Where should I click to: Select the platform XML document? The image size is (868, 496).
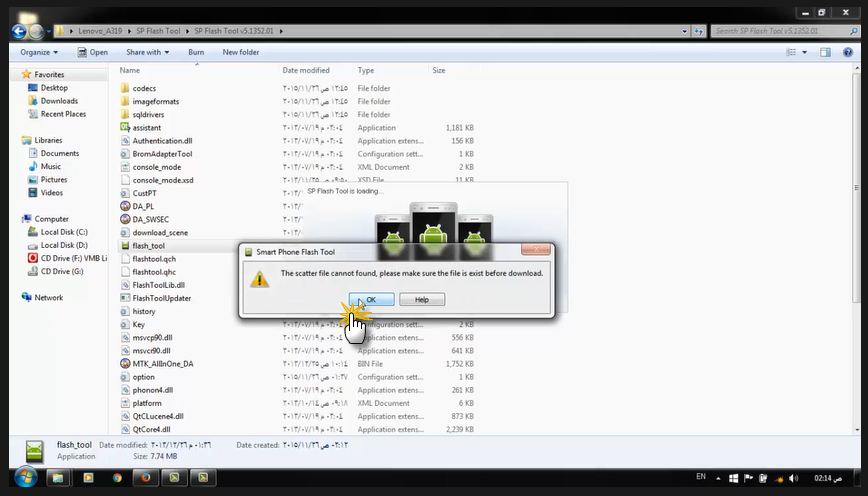[x=147, y=403]
